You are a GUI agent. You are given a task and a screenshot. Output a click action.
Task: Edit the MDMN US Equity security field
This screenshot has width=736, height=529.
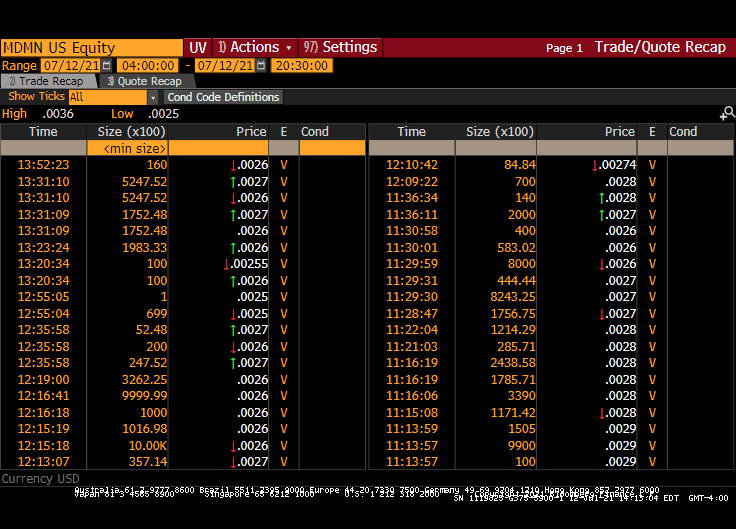click(92, 47)
